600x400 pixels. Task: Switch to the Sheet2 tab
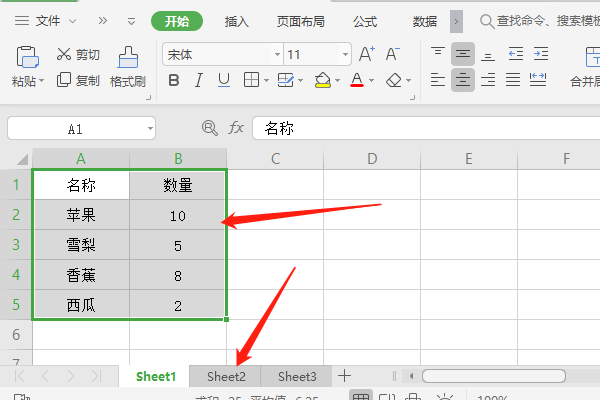[225, 376]
